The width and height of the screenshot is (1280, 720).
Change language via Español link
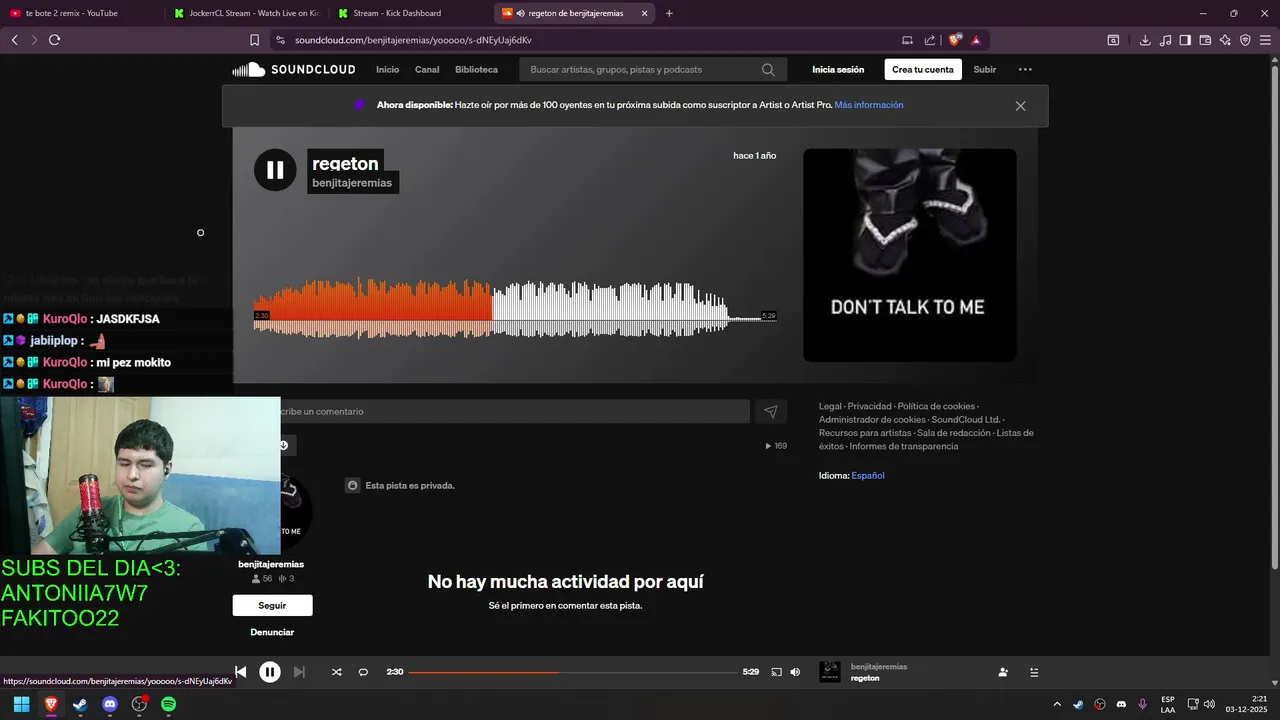point(868,476)
